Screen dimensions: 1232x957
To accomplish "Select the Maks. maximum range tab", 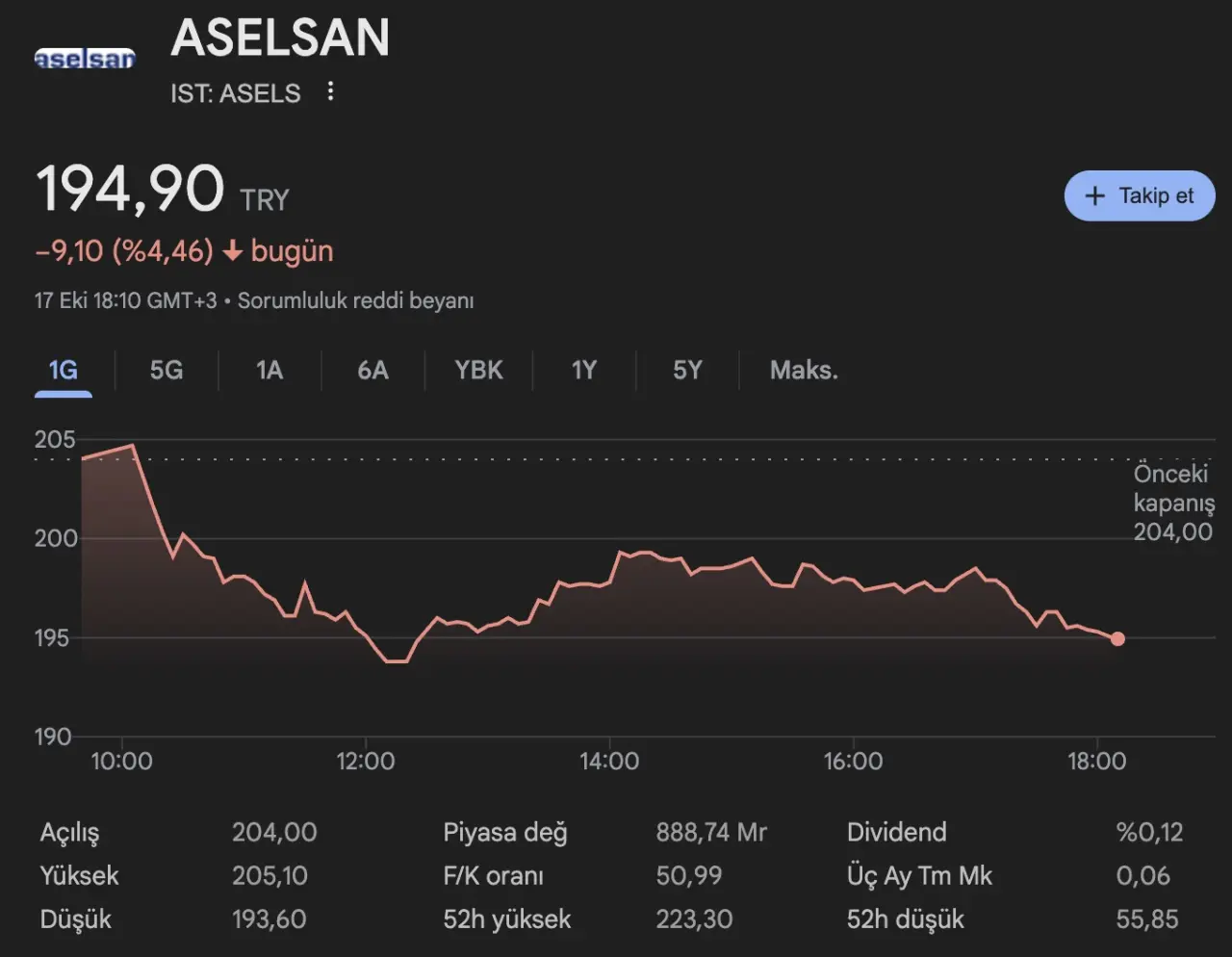I will coord(804,371).
